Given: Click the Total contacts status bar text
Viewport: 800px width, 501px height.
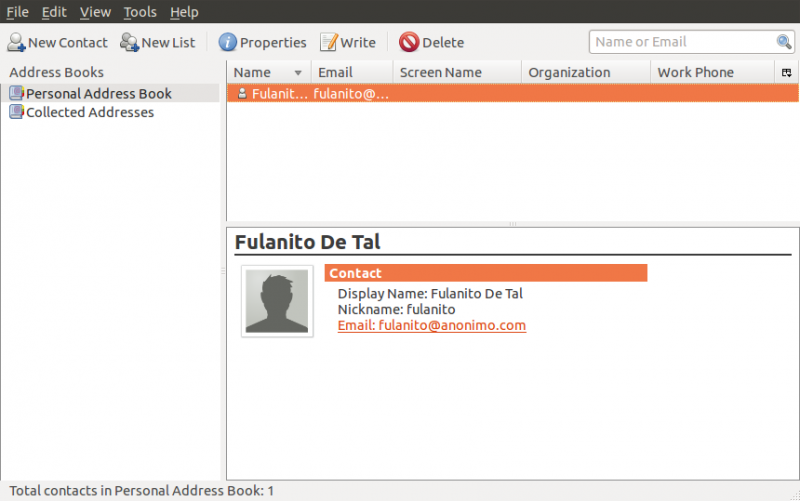Looking at the screenshot, I should (142, 491).
